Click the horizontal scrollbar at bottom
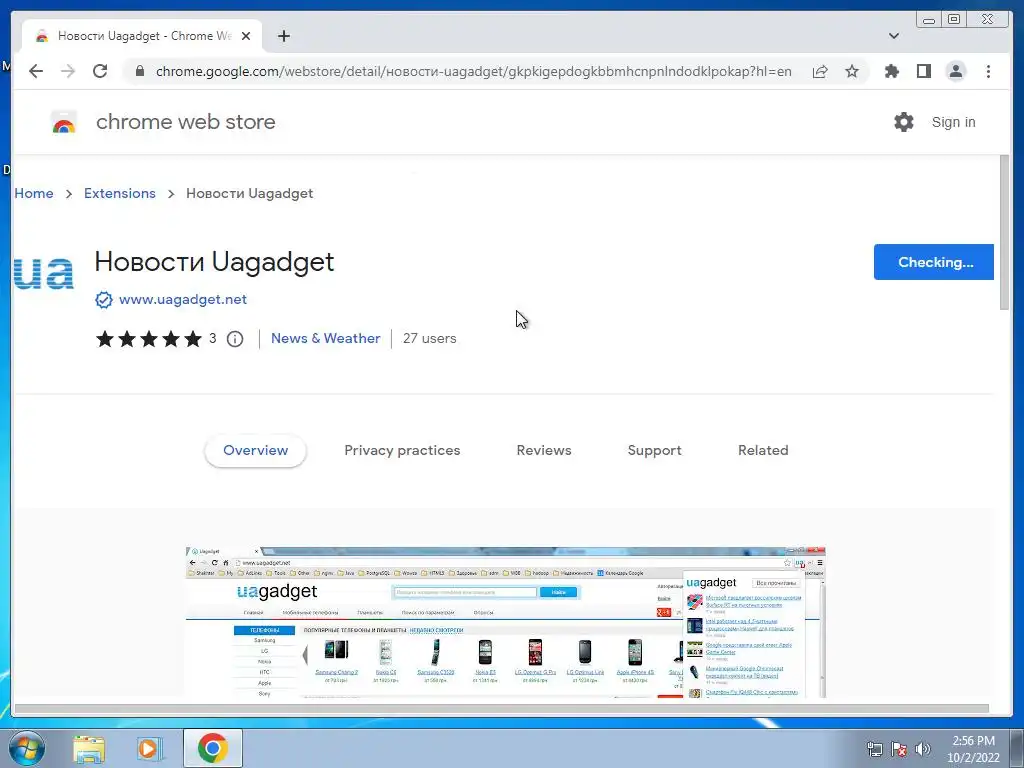The height and width of the screenshot is (768, 1024). pos(502,709)
